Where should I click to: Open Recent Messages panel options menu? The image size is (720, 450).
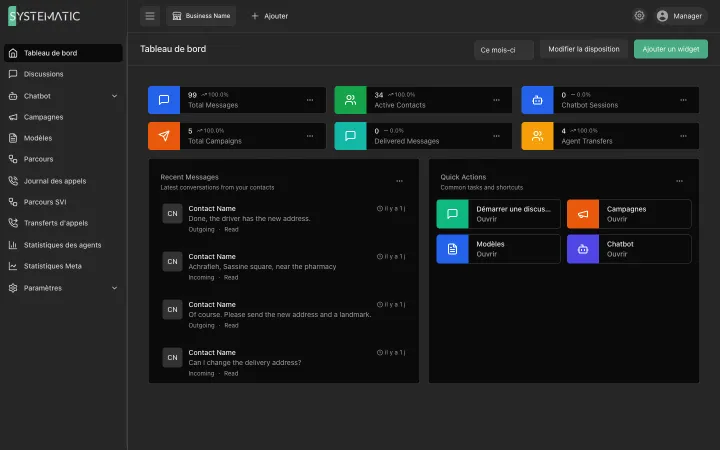click(399, 181)
